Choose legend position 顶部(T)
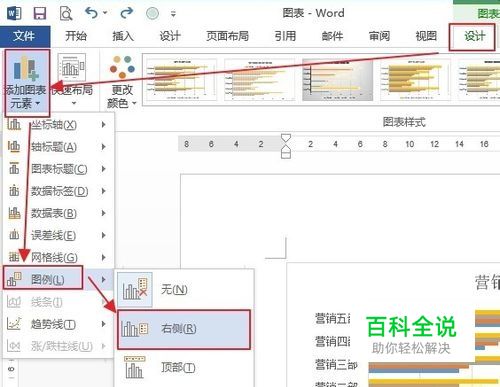This screenshot has width=500, height=387. 184,367
